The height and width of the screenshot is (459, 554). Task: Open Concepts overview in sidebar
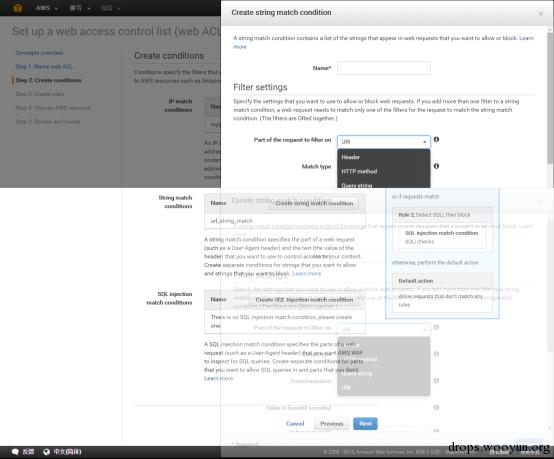click(39, 53)
